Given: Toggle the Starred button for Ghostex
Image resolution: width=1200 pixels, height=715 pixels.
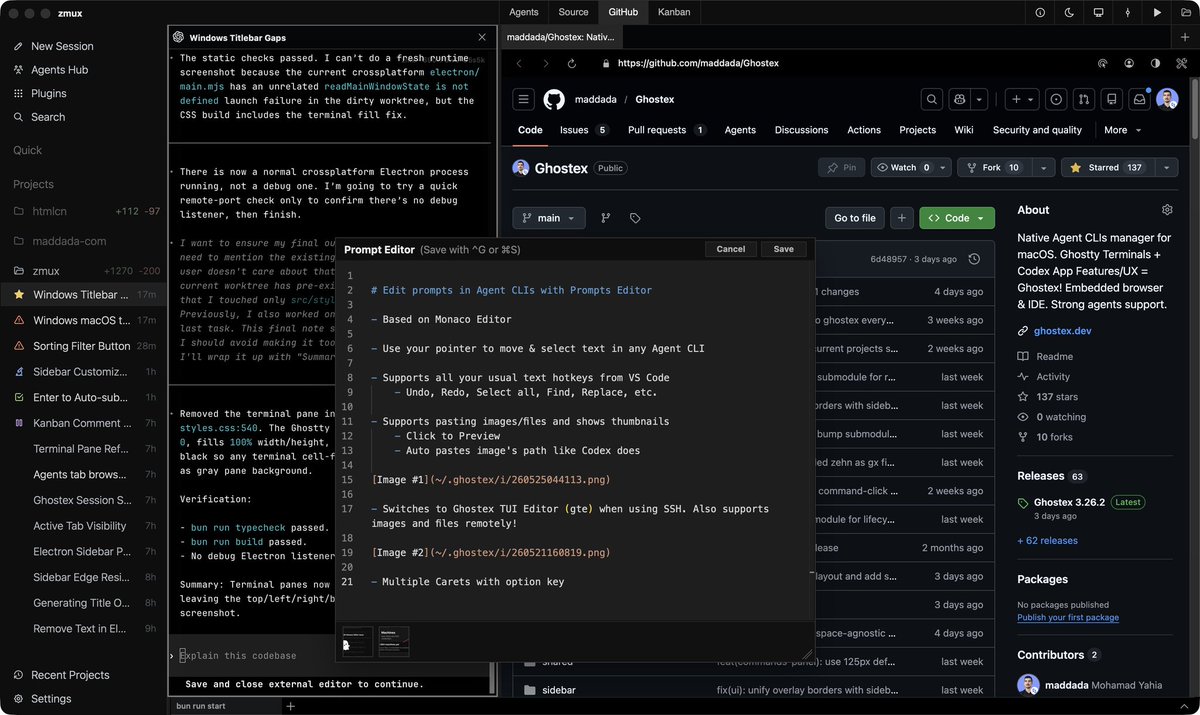Looking at the screenshot, I should tap(1106, 167).
